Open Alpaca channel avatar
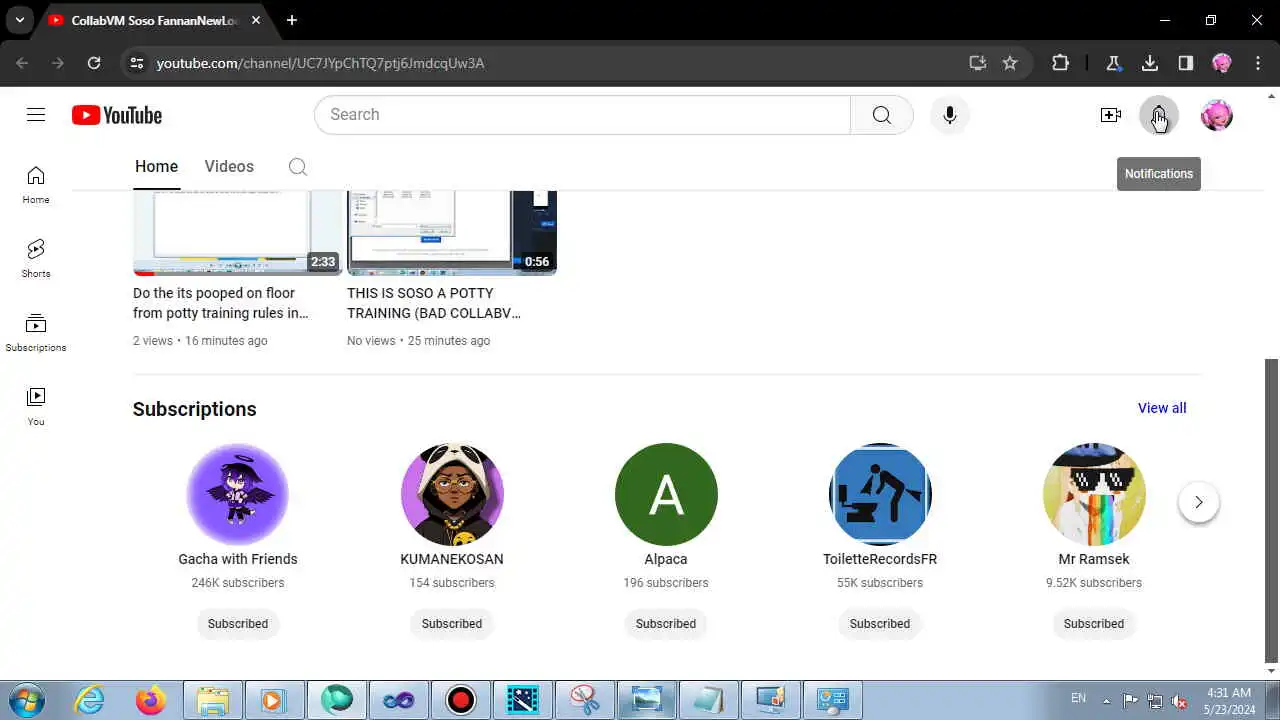This screenshot has height=720, width=1280. click(666, 494)
